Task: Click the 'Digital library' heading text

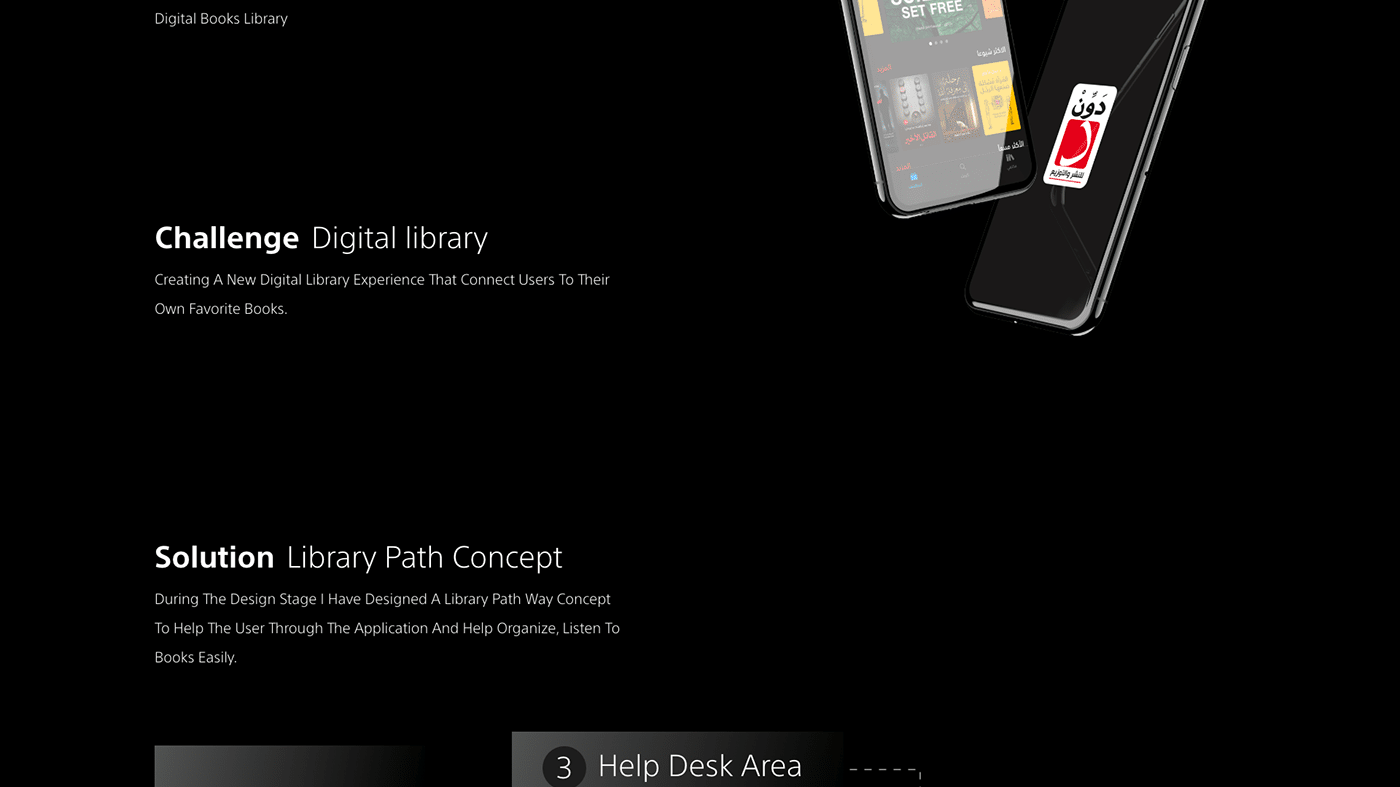Action: [400, 238]
